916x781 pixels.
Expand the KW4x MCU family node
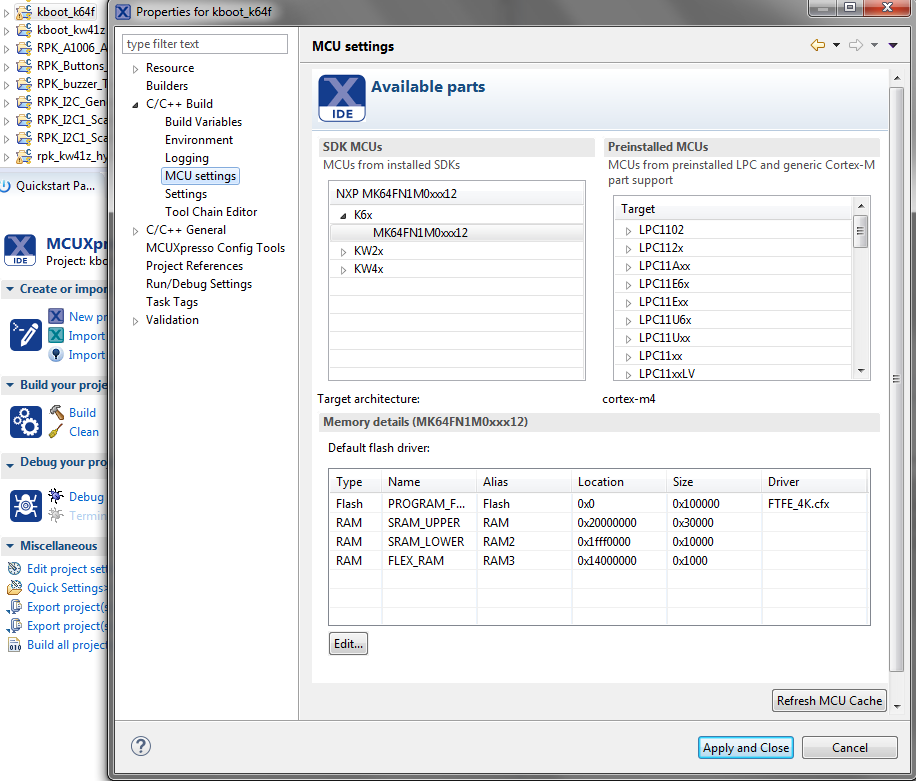click(x=344, y=270)
